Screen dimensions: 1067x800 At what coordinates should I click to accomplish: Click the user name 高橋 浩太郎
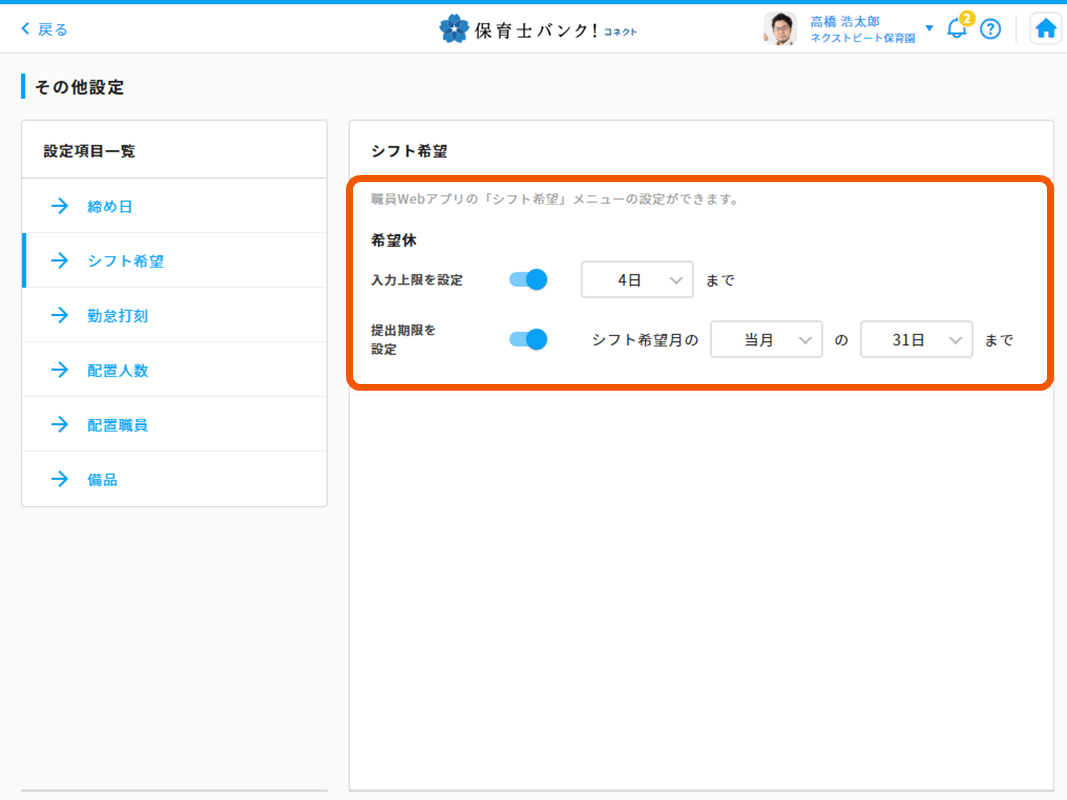coord(844,21)
